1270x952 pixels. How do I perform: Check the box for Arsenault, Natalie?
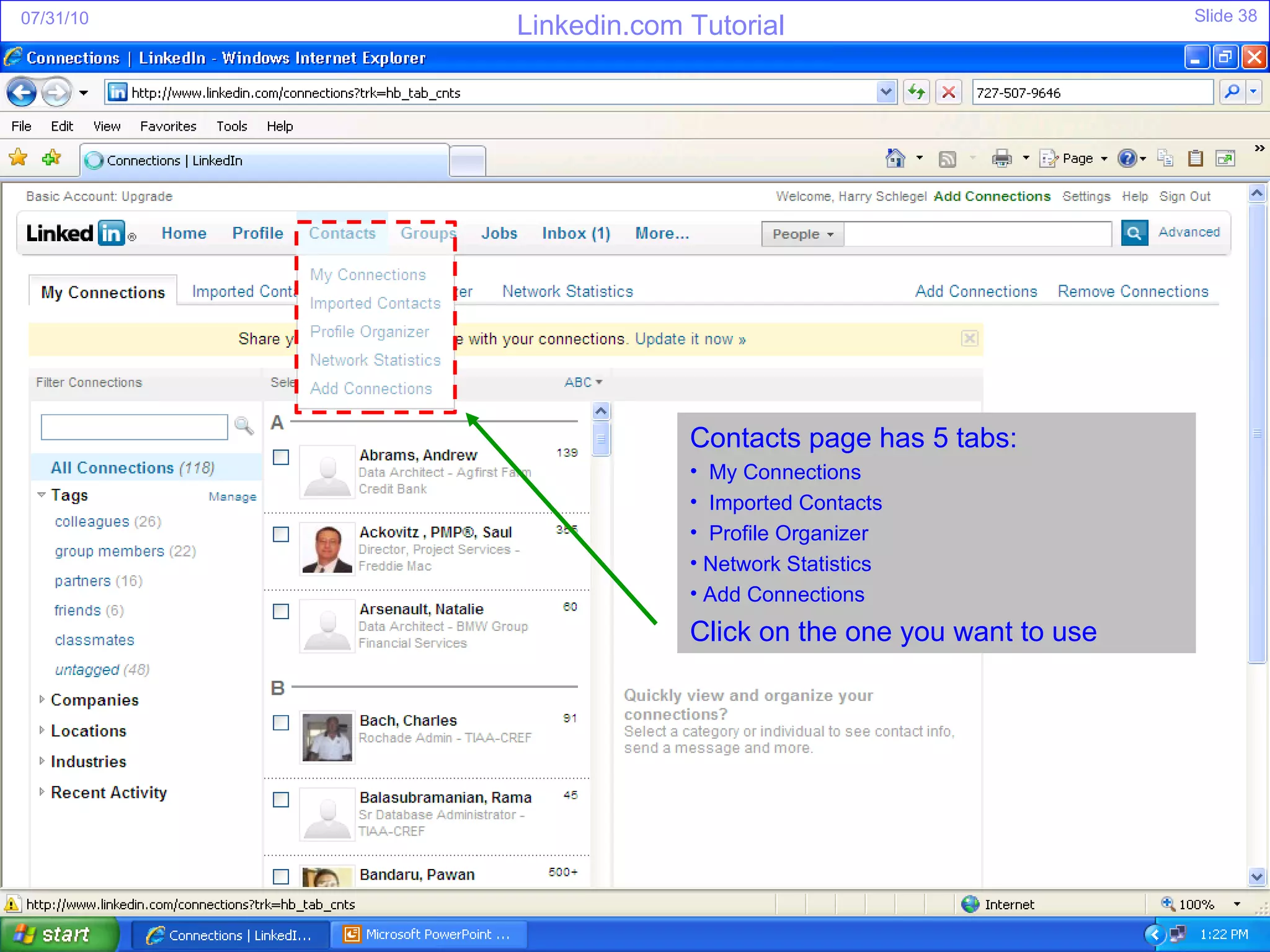281,611
